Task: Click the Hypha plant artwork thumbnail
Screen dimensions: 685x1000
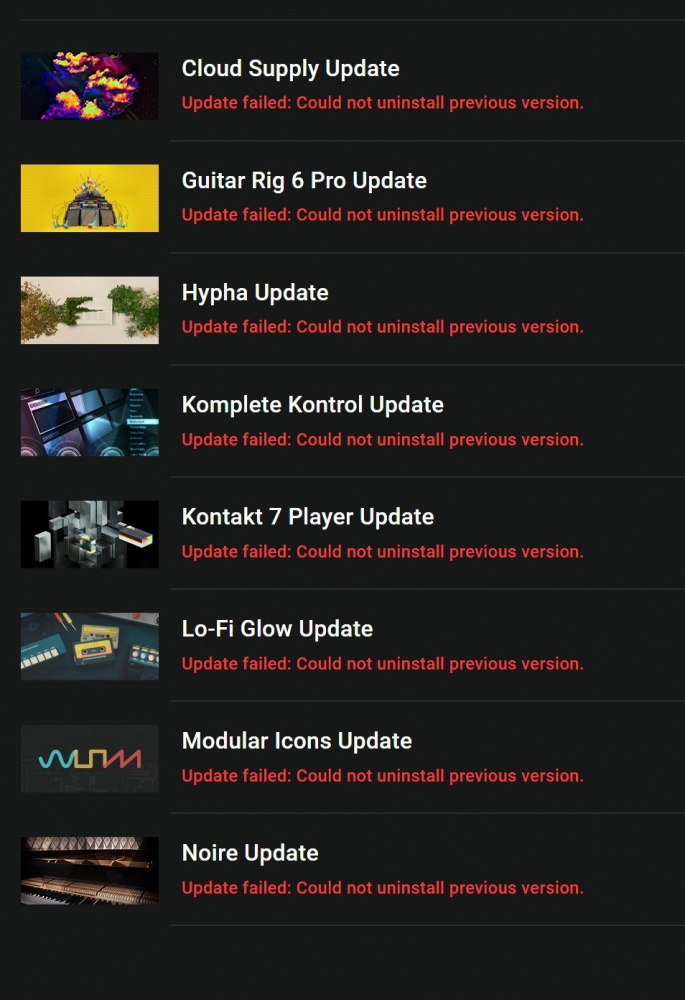Action: 89,310
